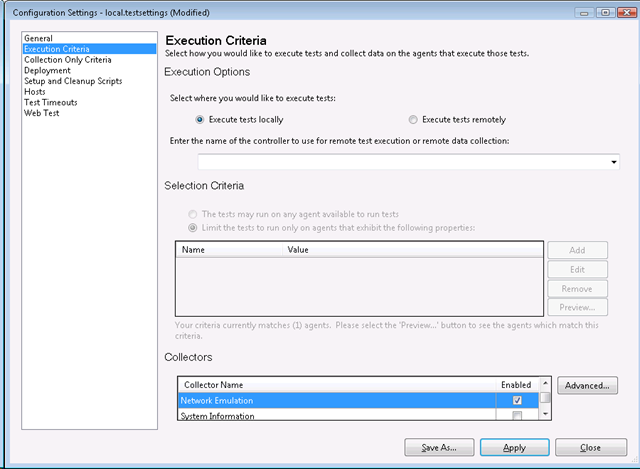The height and width of the screenshot is (469, 640).
Task: Open Setup and Cleanup Scripts section
Action: 73,81
